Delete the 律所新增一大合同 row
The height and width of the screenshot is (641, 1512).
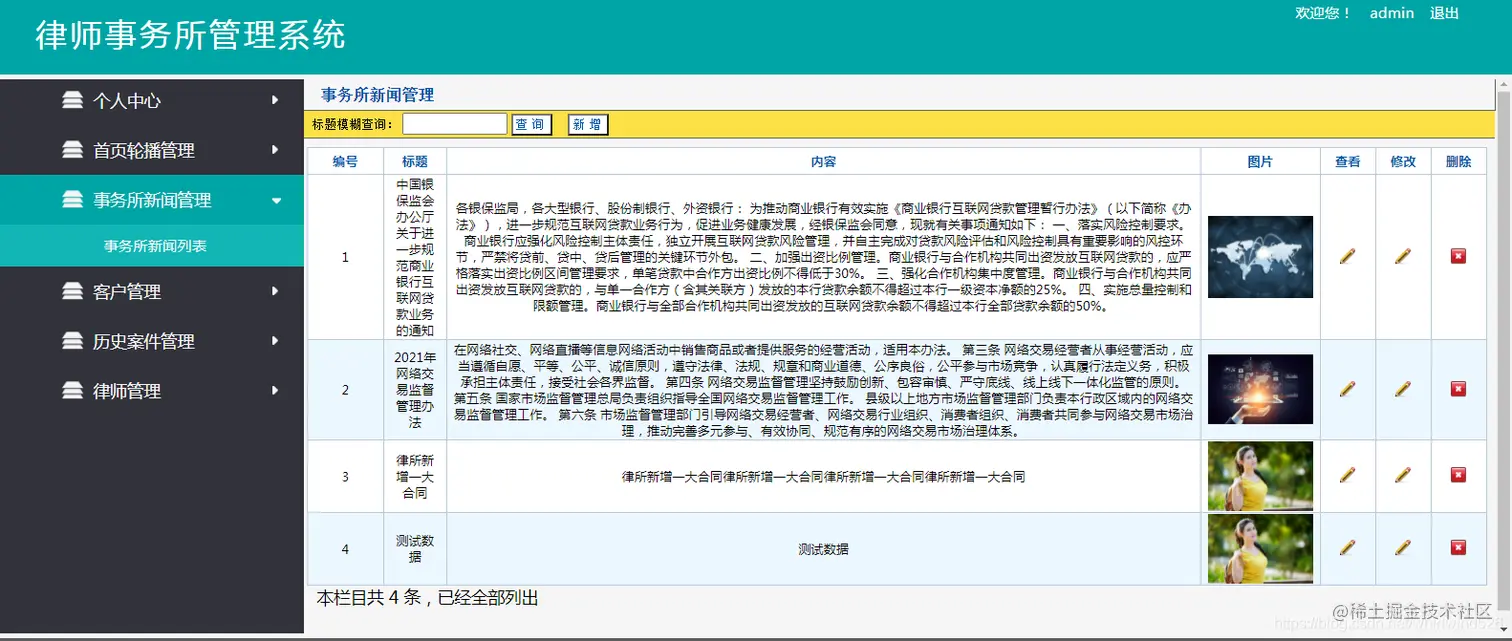pos(1458,476)
